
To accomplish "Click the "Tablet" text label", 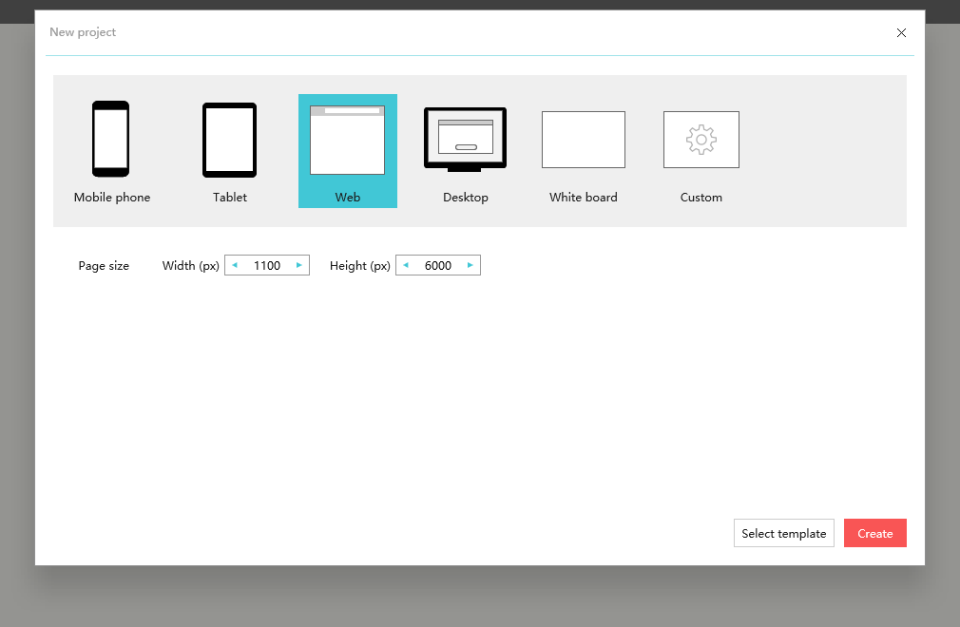I will [230, 198].
